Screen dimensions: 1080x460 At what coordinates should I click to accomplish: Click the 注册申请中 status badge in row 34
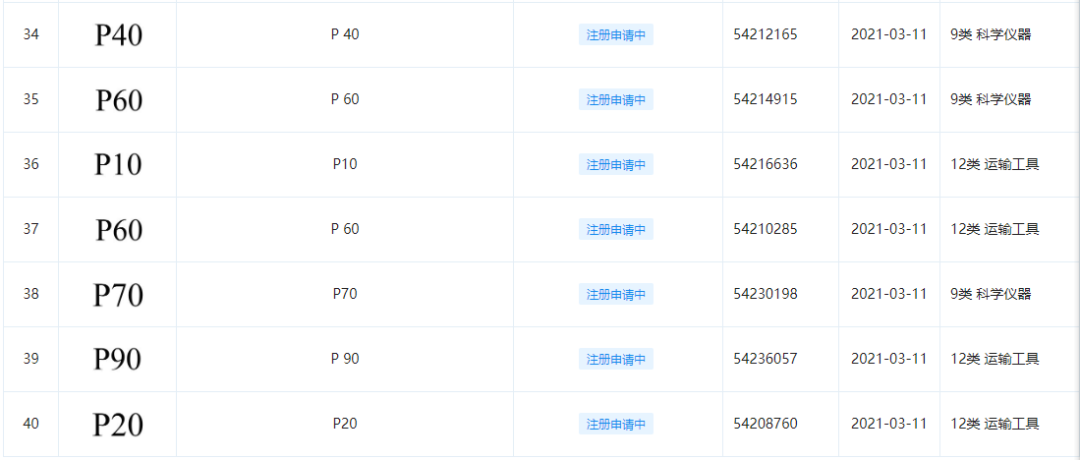(616, 35)
